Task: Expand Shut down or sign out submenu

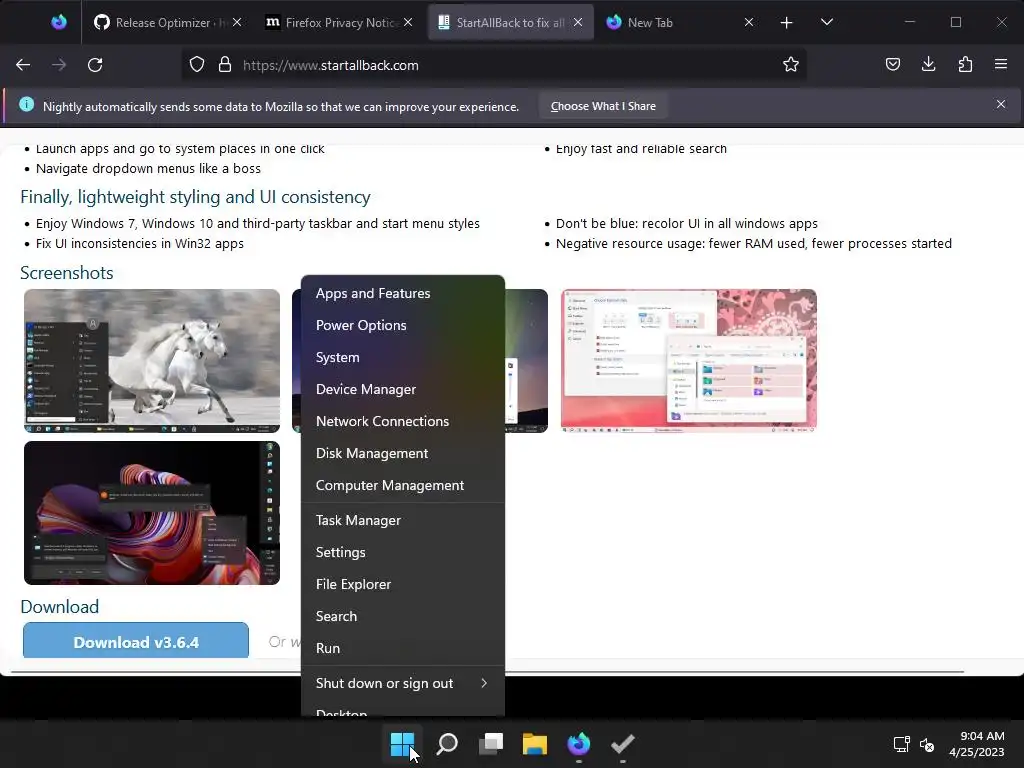Action: (402, 683)
